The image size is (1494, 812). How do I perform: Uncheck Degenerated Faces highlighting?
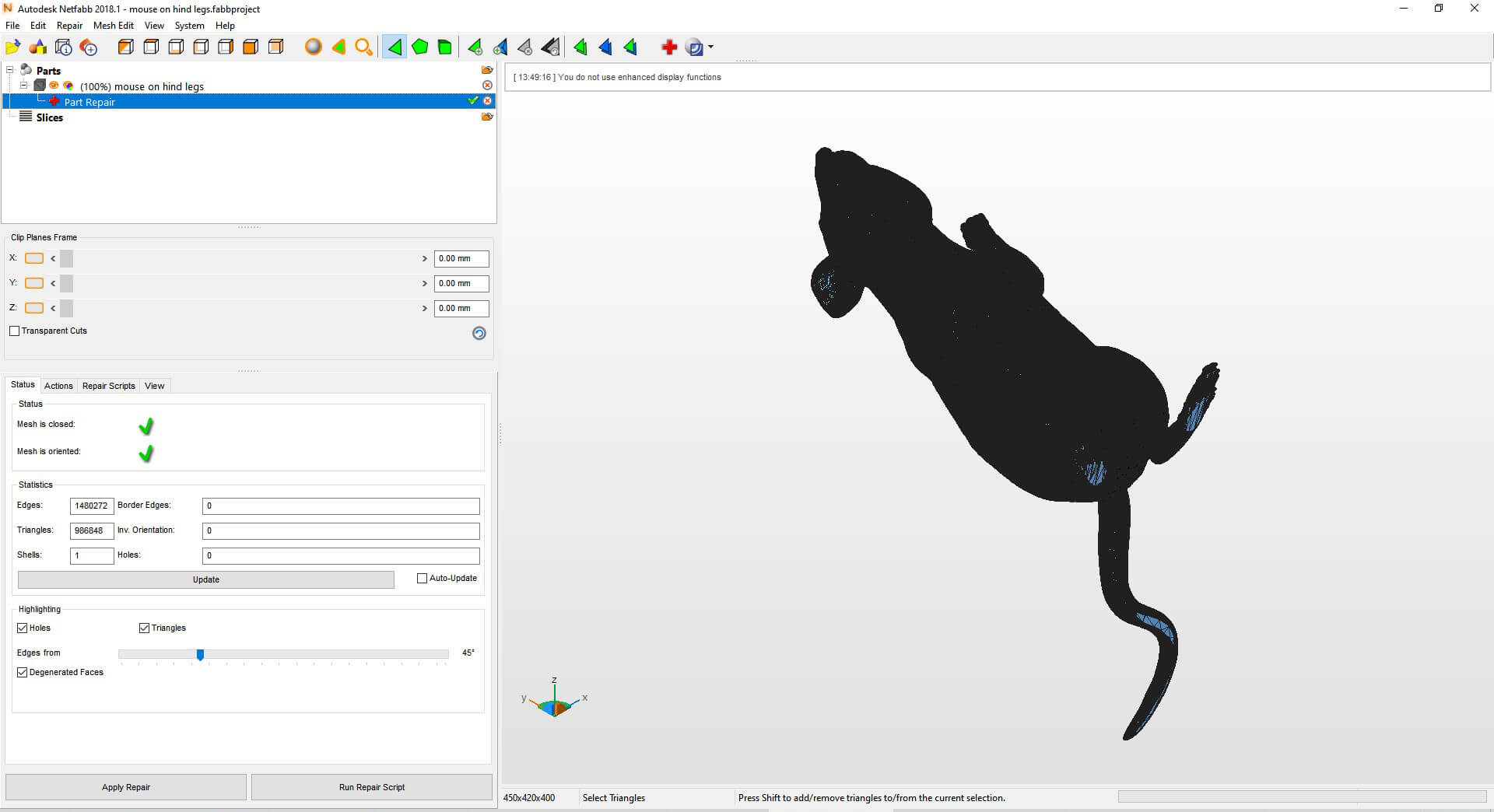pyautogui.click(x=23, y=673)
